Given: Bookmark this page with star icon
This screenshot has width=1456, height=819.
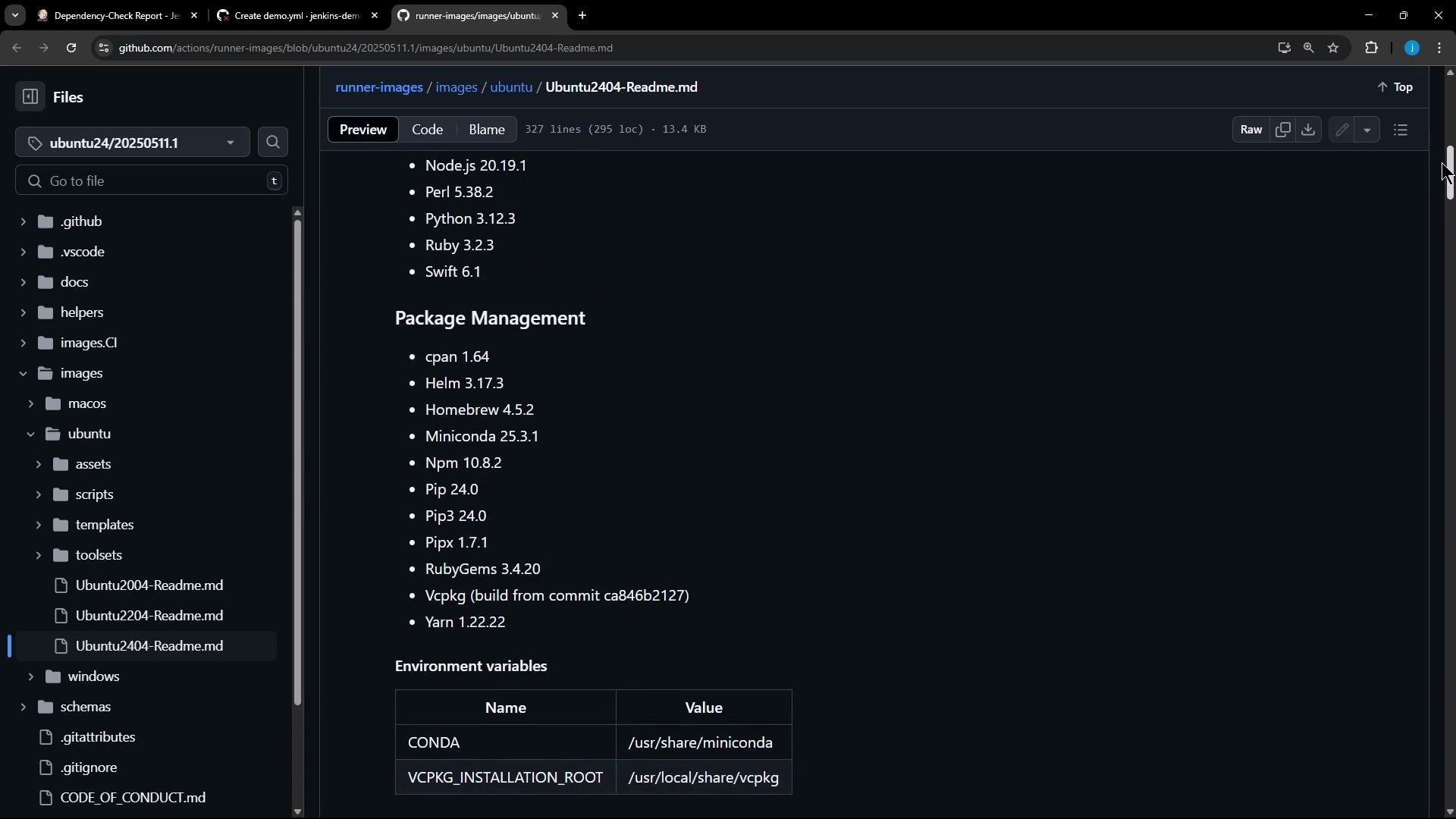Looking at the screenshot, I should [x=1333, y=48].
